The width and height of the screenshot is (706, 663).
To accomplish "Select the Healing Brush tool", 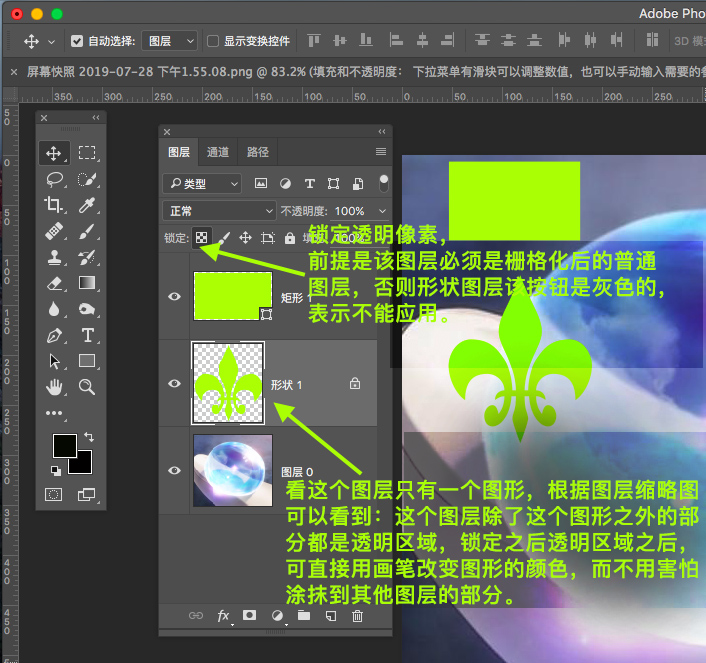I will click(54, 232).
